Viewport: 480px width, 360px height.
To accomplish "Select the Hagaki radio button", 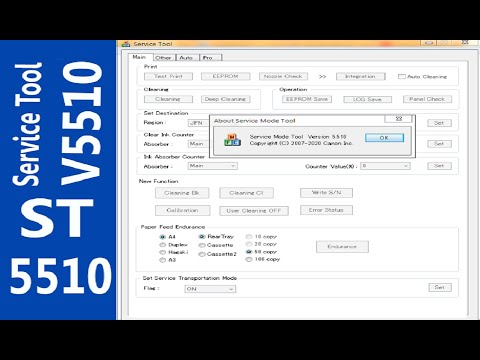I will pos(163,253).
